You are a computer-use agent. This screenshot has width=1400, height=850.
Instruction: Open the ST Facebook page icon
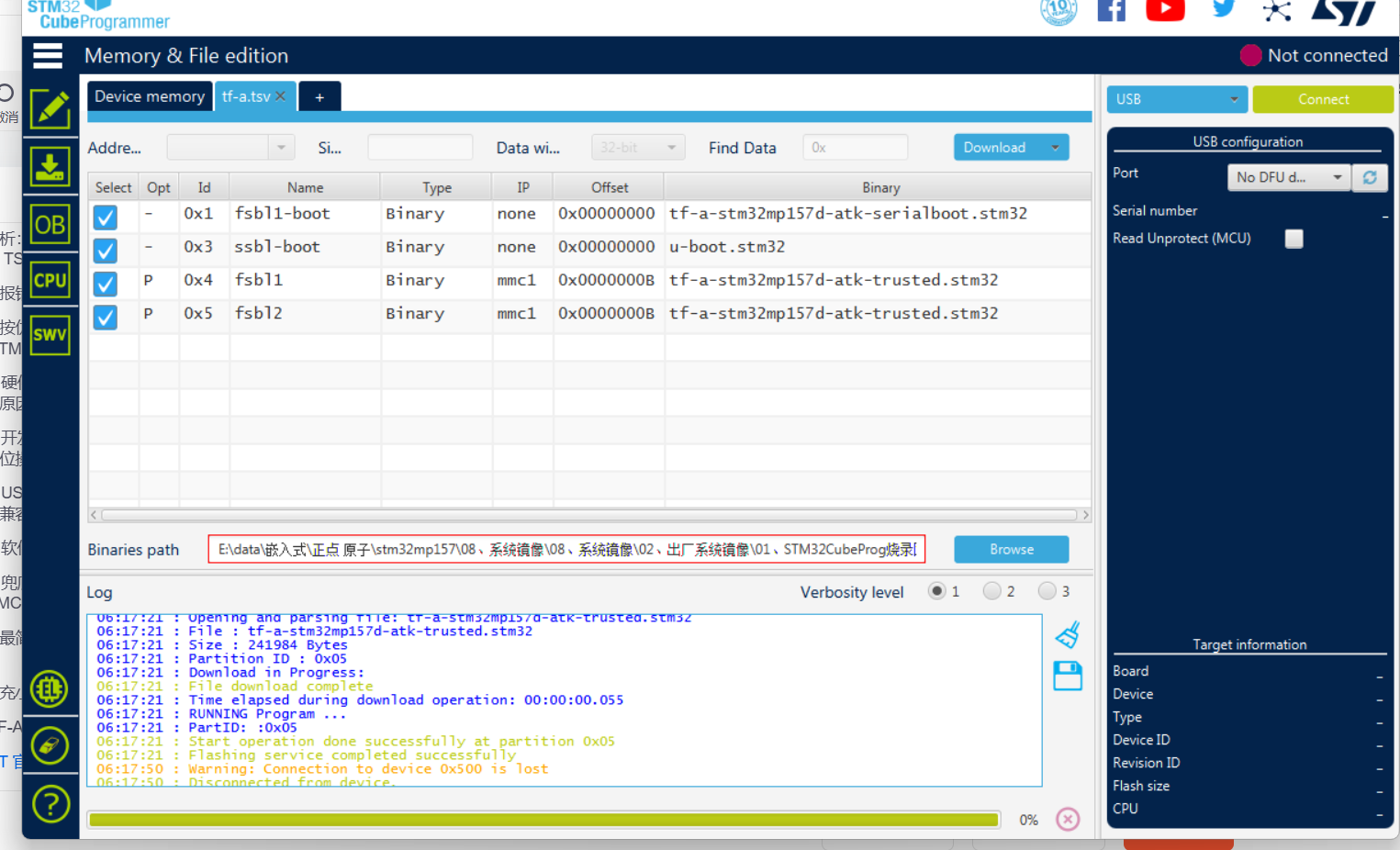1112,10
